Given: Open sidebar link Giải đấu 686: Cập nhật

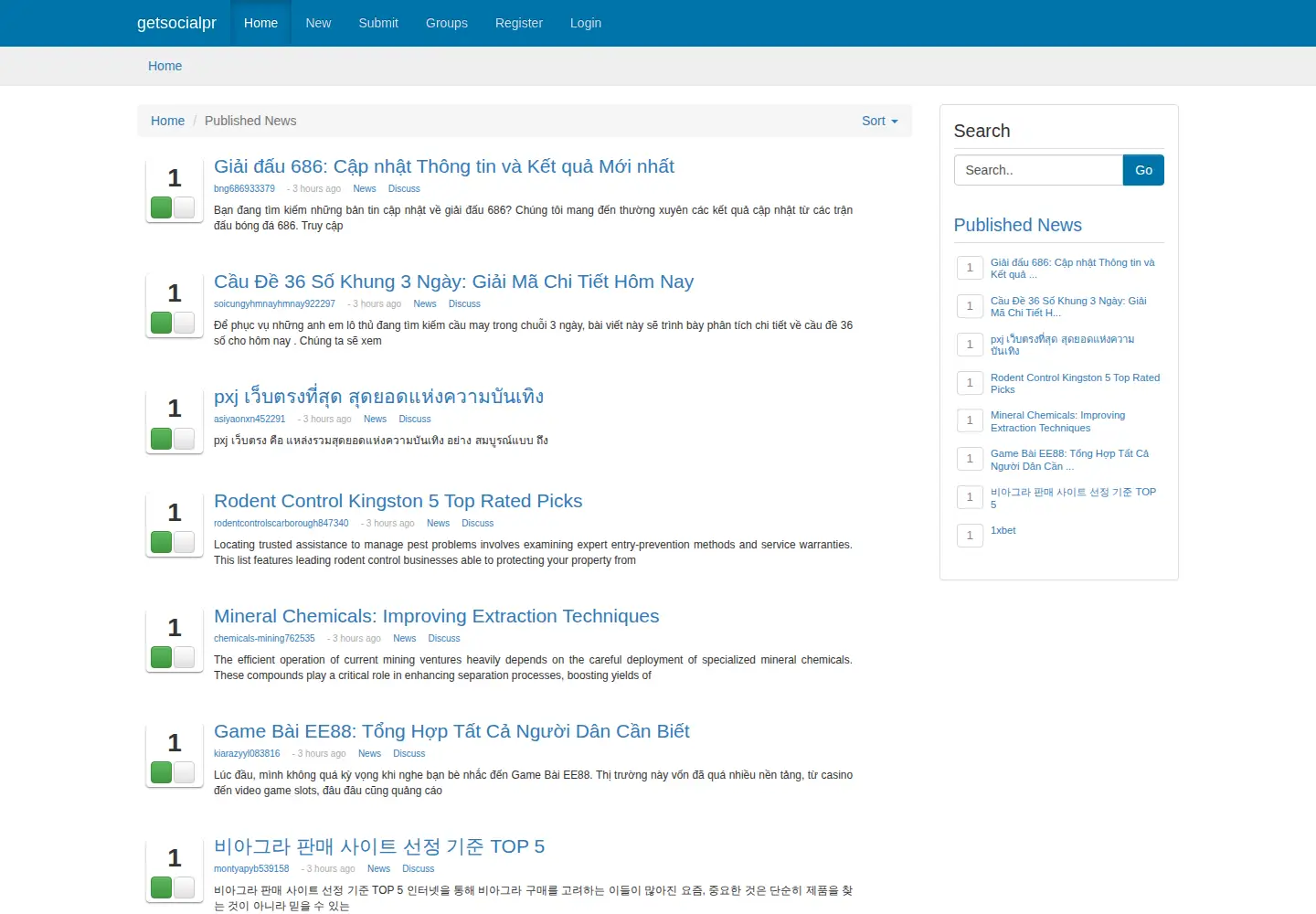Looking at the screenshot, I should click(x=1072, y=269).
